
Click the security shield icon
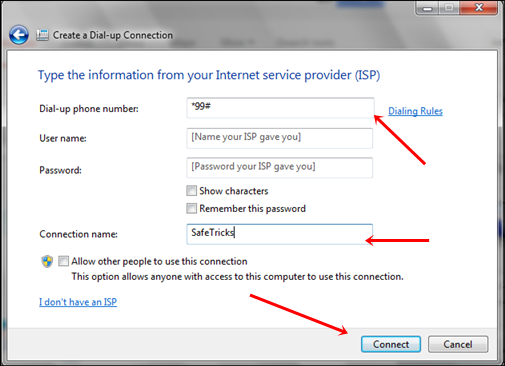47,261
